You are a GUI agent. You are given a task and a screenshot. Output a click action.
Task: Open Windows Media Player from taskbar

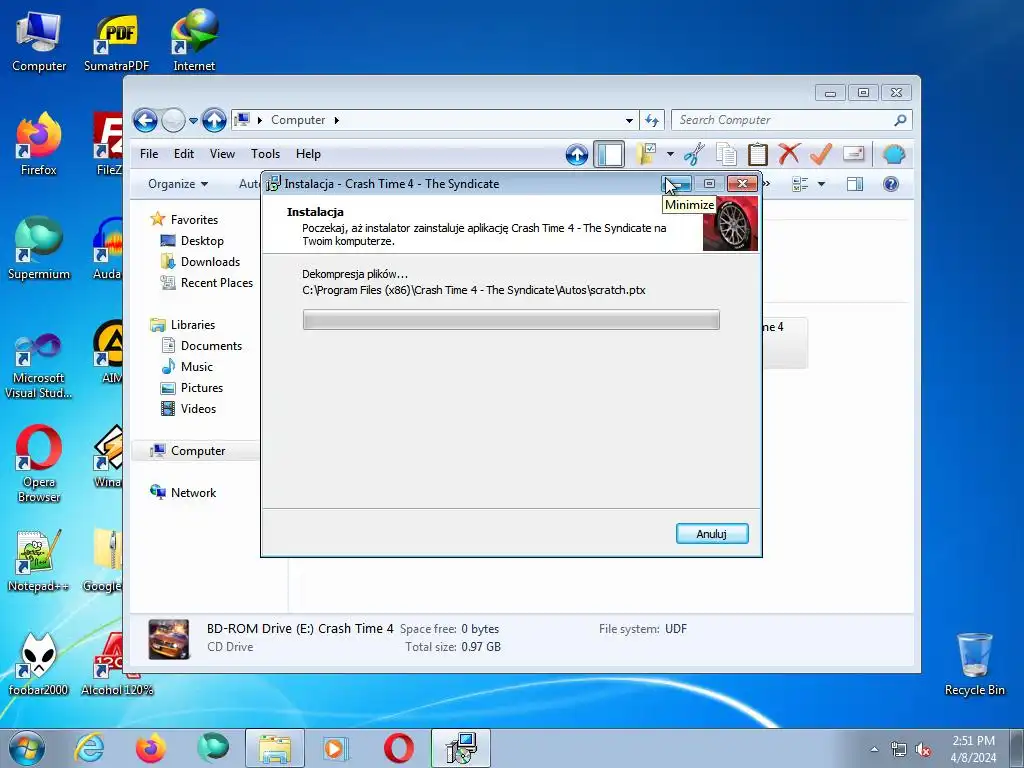coord(337,748)
